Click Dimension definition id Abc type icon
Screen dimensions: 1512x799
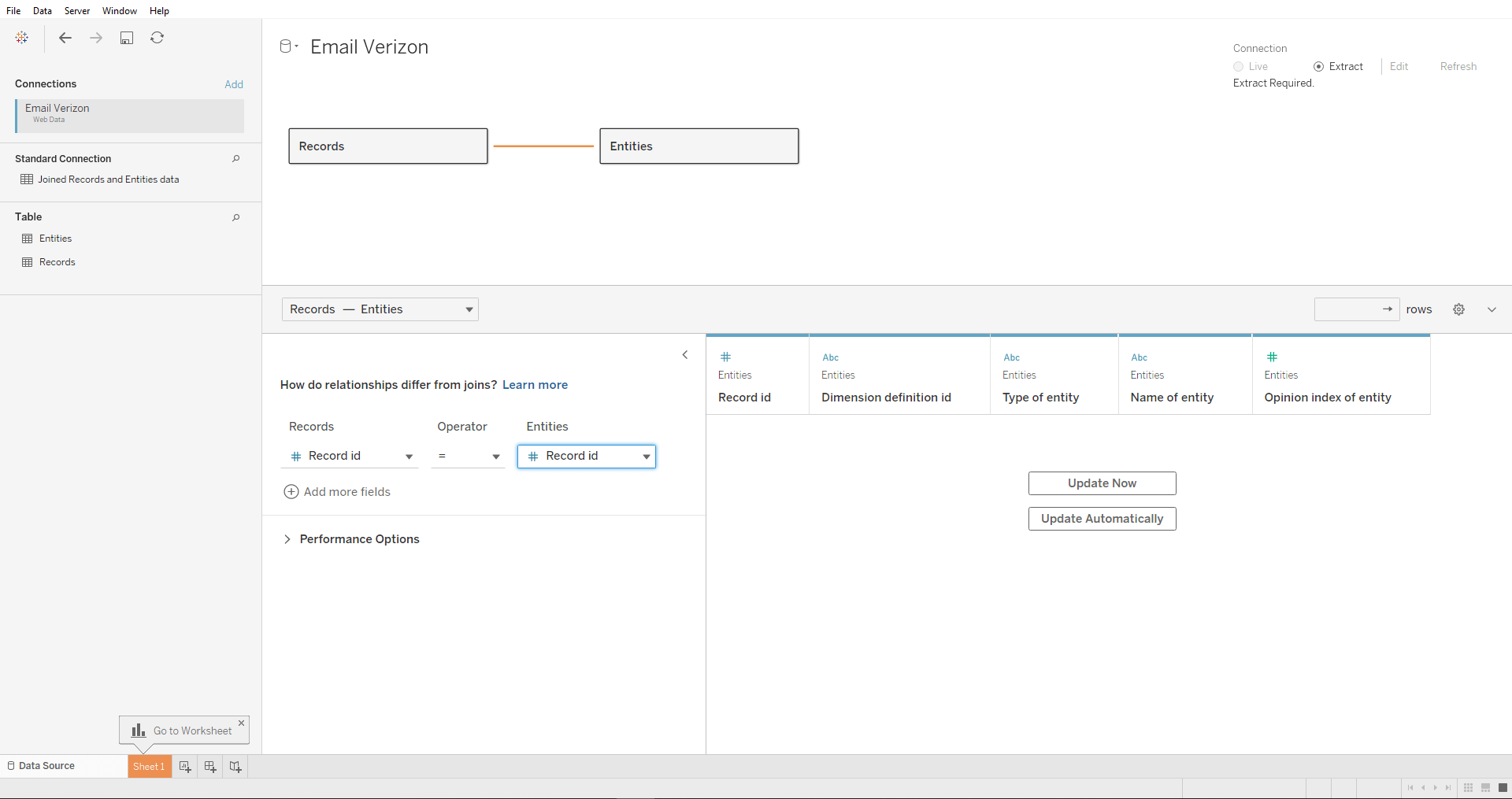click(831, 357)
